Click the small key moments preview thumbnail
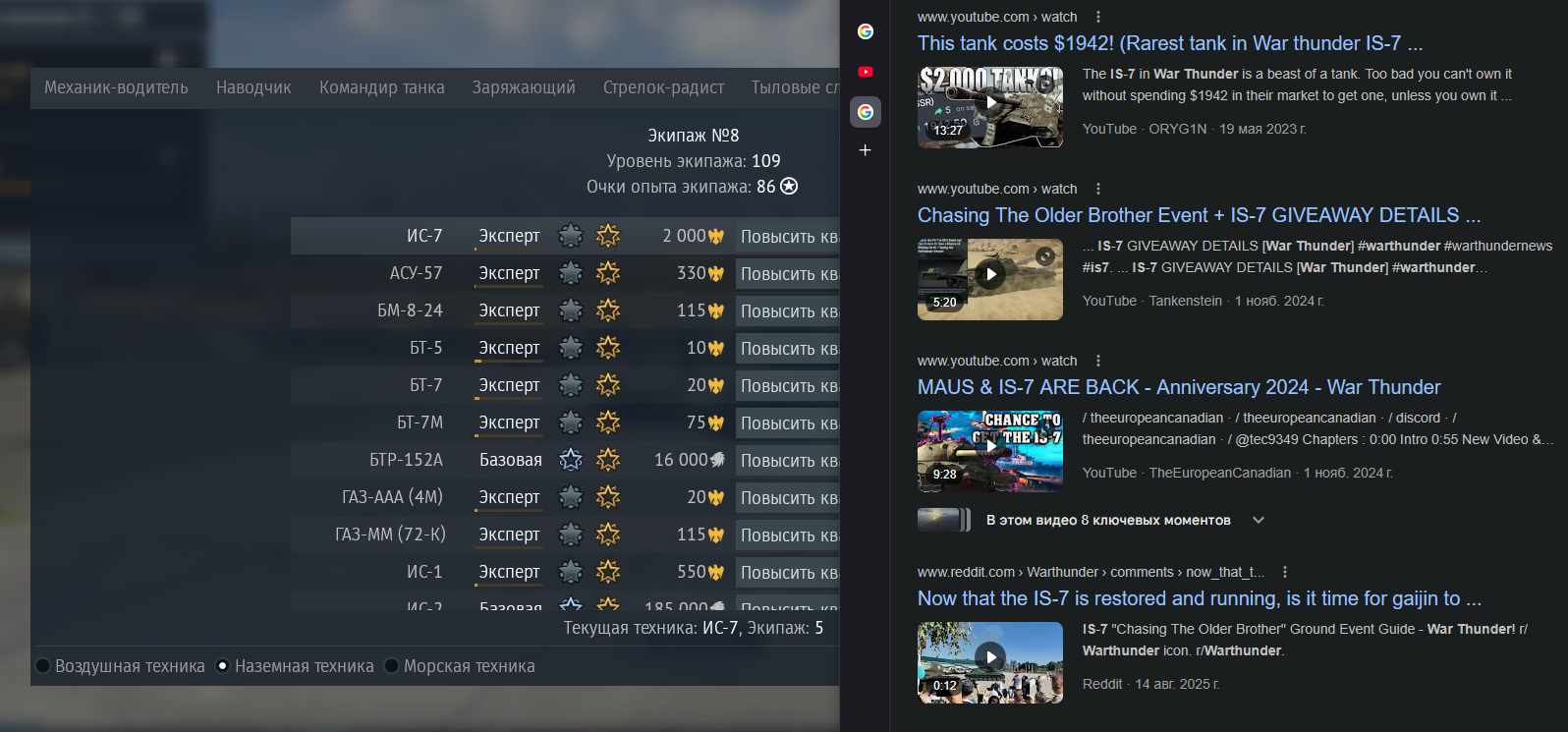This screenshot has width=1568, height=732. click(943, 520)
